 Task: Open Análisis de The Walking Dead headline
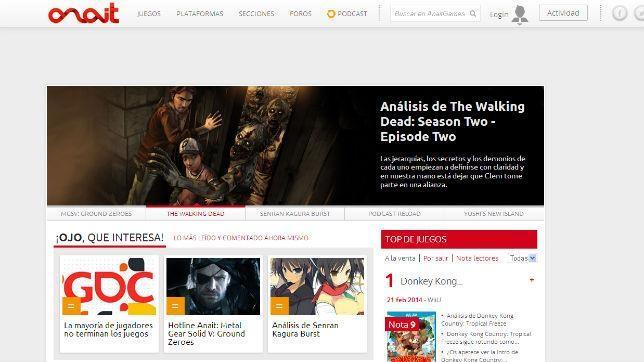pyautogui.click(x=452, y=122)
